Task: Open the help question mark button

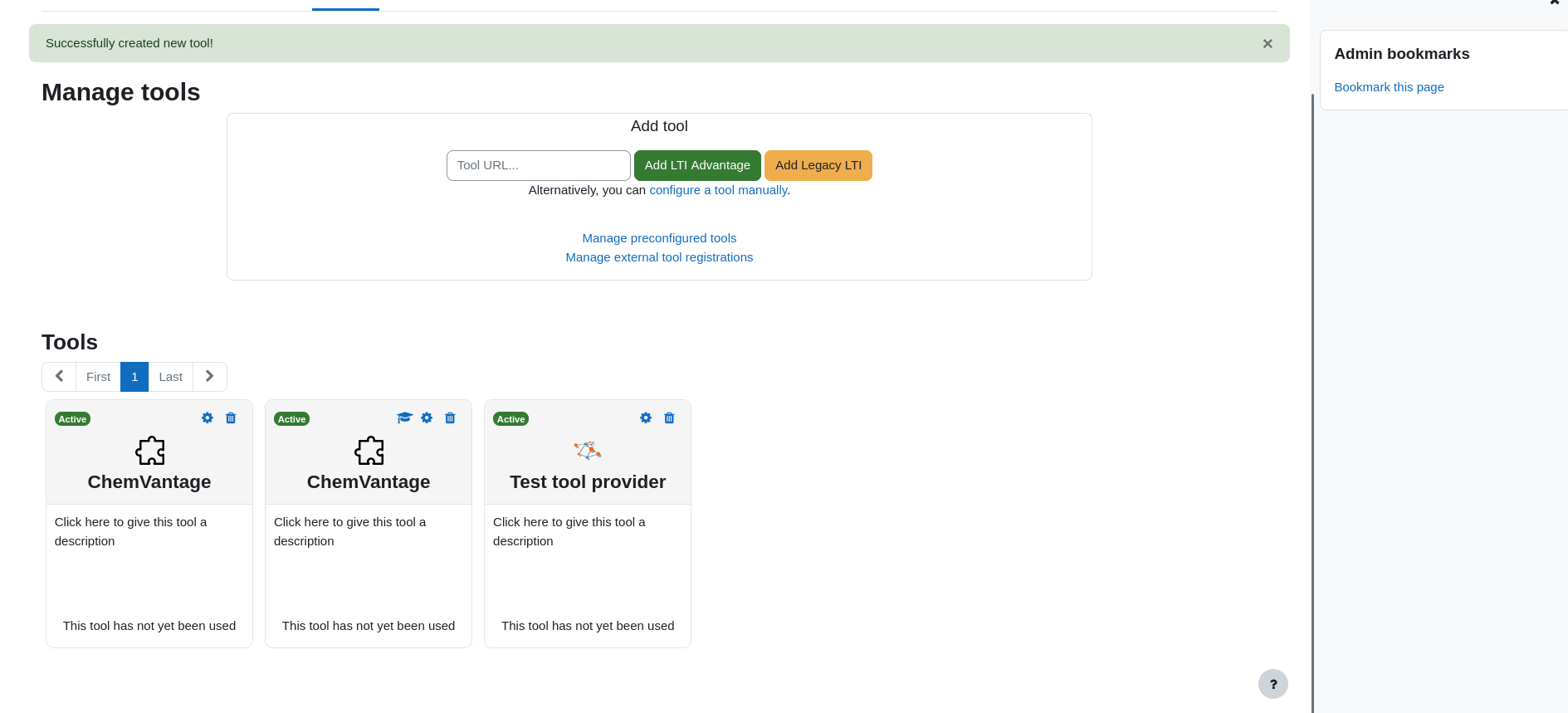Action: click(1273, 684)
